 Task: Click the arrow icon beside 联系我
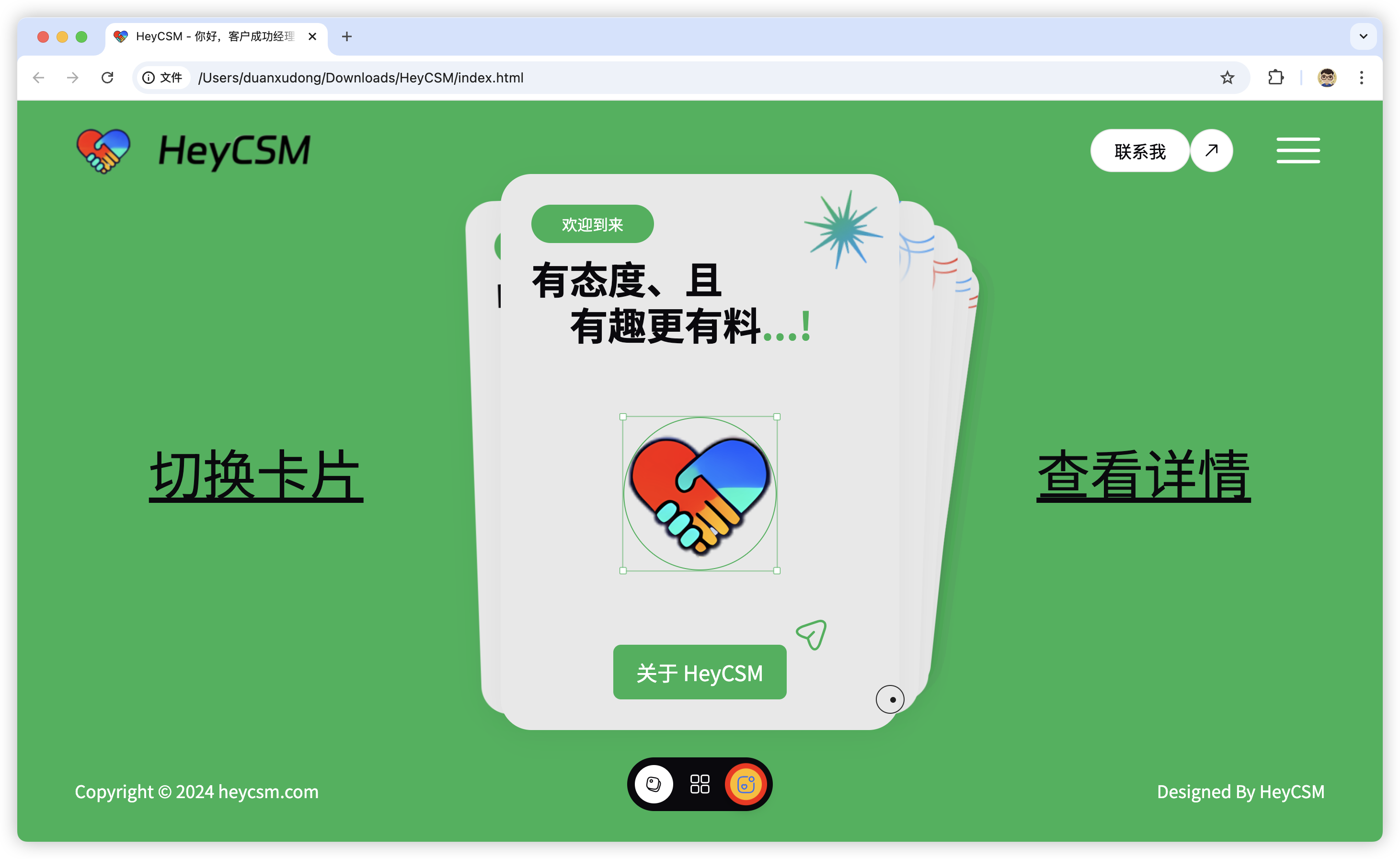pyautogui.click(x=1211, y=151)
